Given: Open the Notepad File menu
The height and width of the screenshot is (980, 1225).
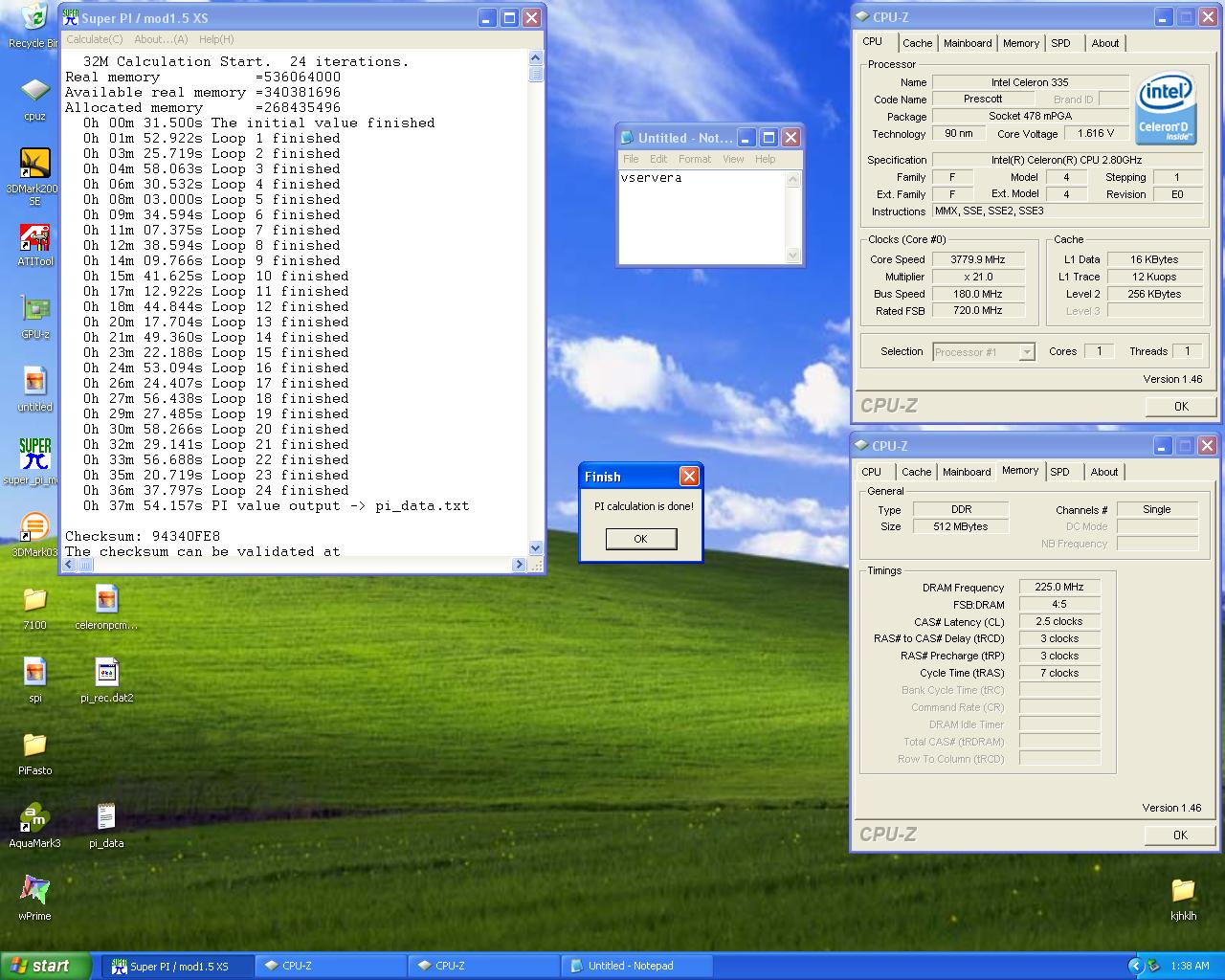Looking at the screenshot, I should pos(631,159).
